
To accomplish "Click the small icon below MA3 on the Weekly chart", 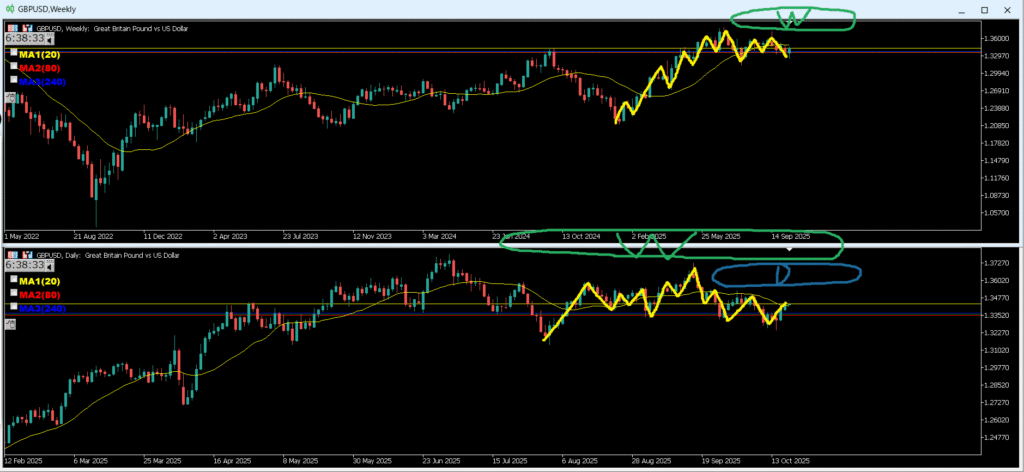I will [10, 97].
